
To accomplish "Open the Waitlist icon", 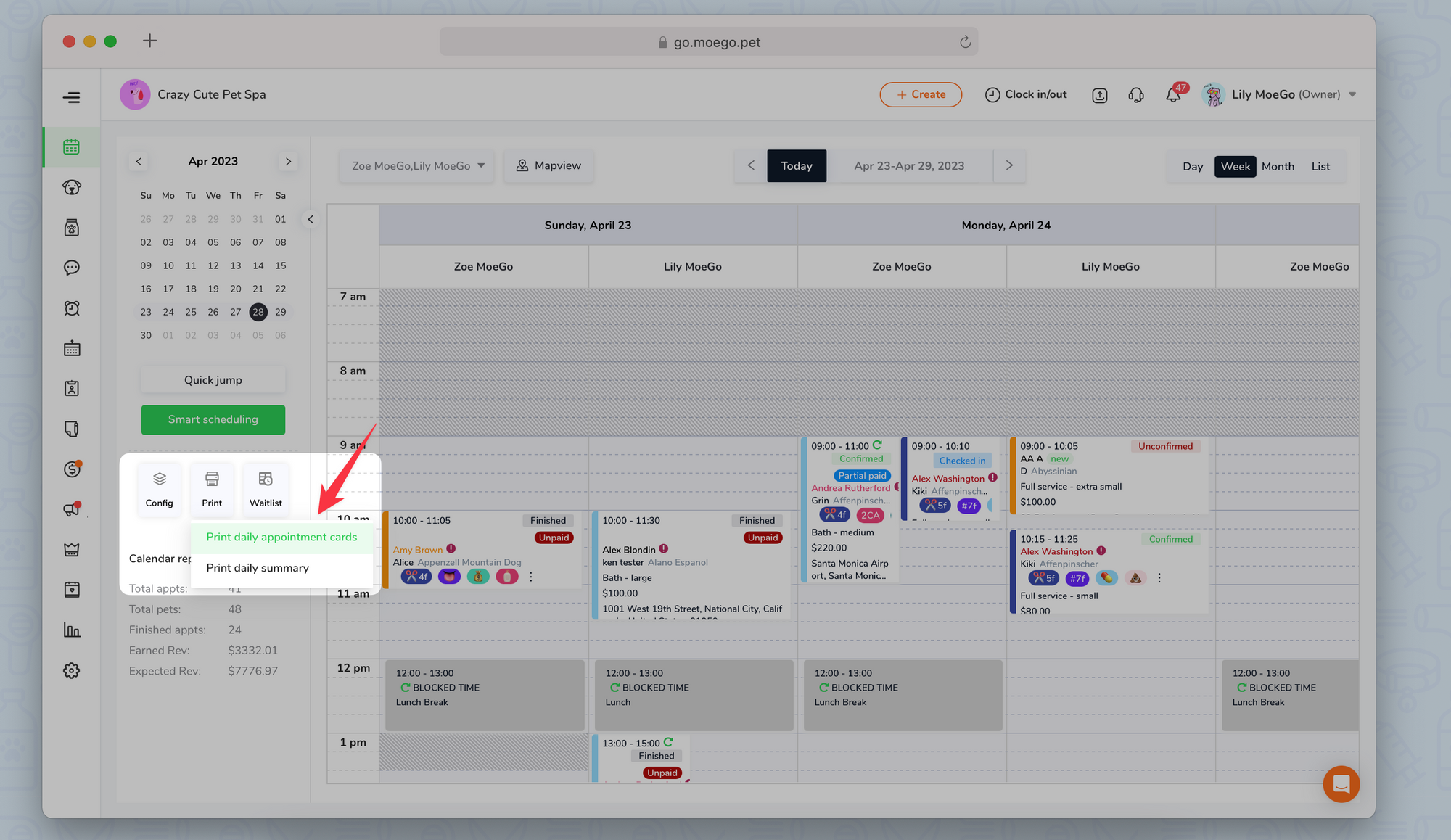I will [x=266, y=479].
